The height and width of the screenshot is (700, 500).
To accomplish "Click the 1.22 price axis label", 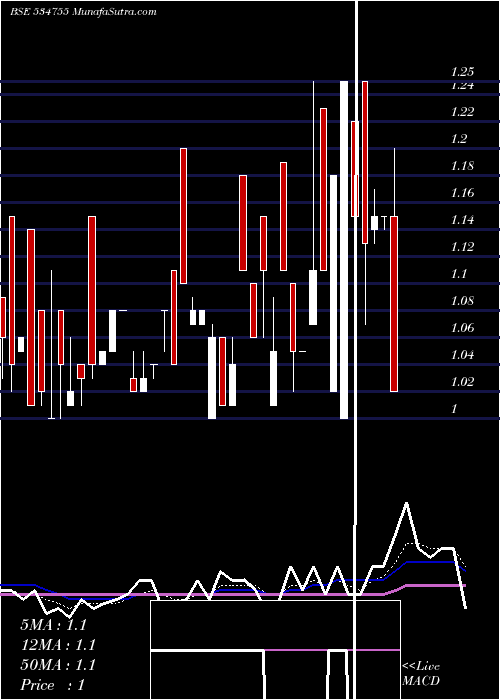I will click(462, 112).
